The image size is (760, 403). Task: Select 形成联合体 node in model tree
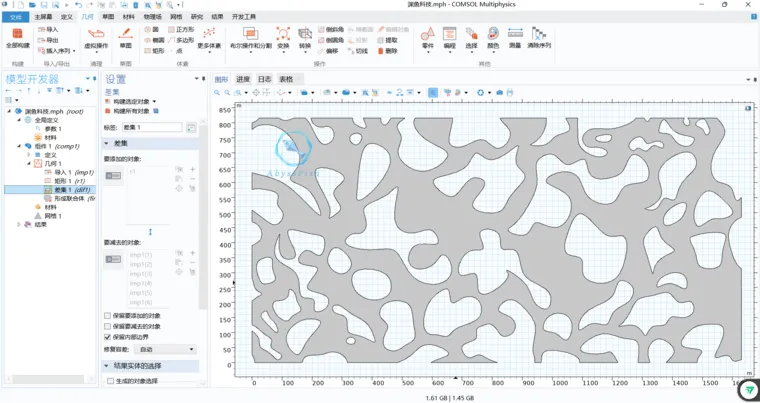coord(70,198)
